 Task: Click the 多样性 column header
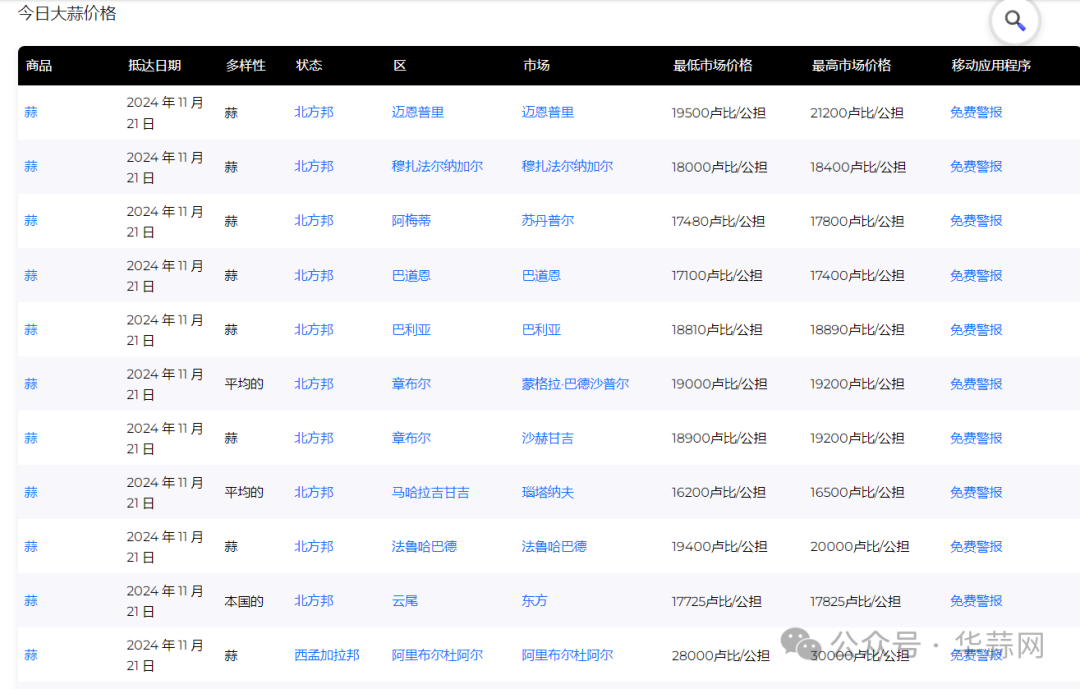coord(246,65)
